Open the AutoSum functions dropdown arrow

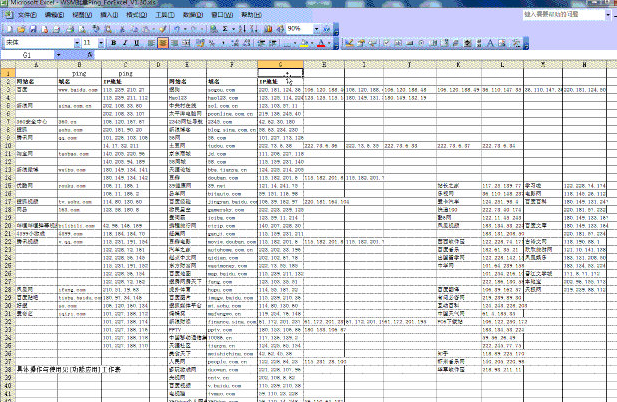point(233,29)
